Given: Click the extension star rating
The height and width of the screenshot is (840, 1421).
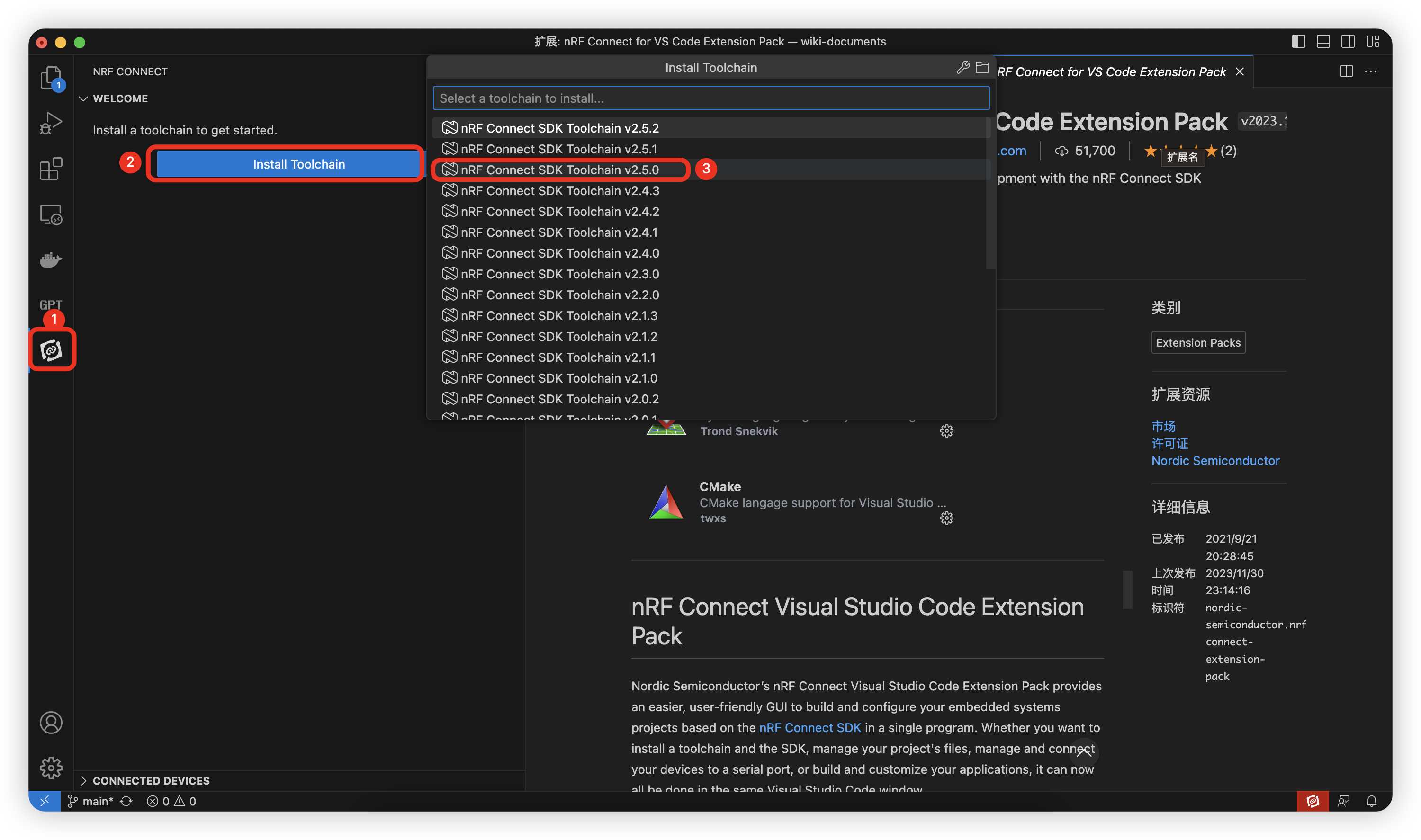Looking at the screenshot, I should [1189, 151].
